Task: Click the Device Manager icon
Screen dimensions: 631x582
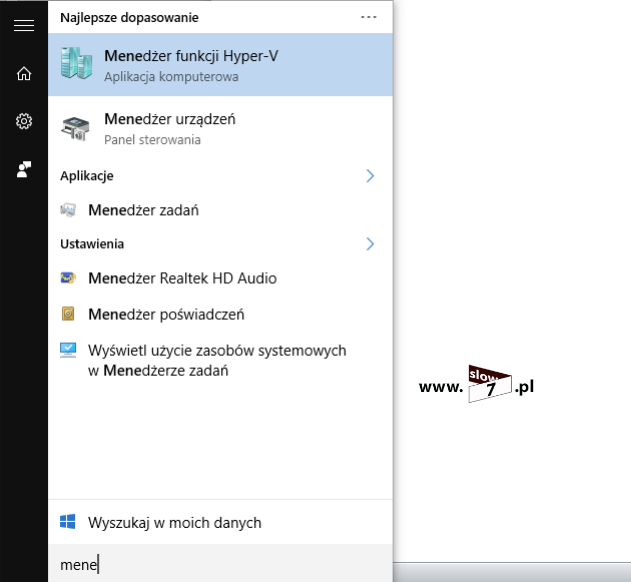Action: point(75,128)
